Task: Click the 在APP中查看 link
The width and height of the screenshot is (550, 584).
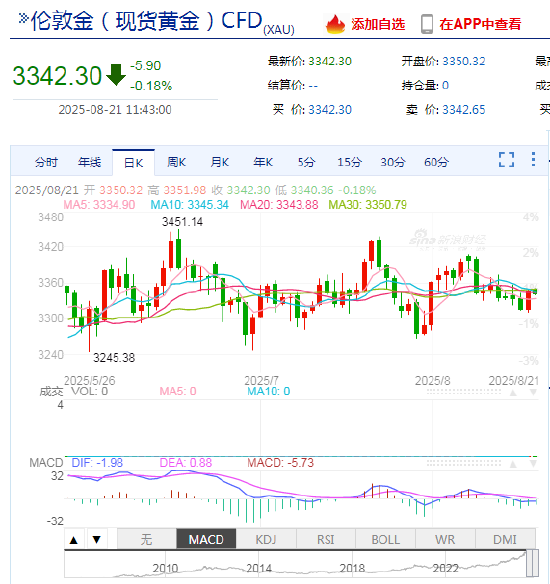Action: coord(480,24)
